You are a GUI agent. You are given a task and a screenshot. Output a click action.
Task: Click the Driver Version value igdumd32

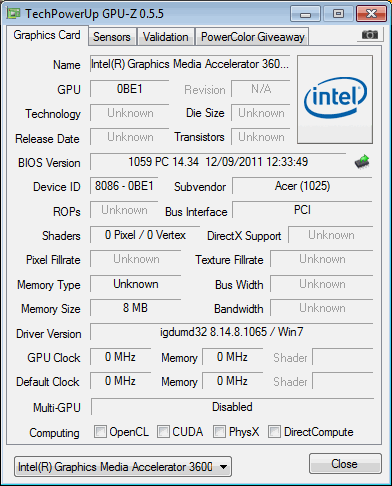(232, 332)
